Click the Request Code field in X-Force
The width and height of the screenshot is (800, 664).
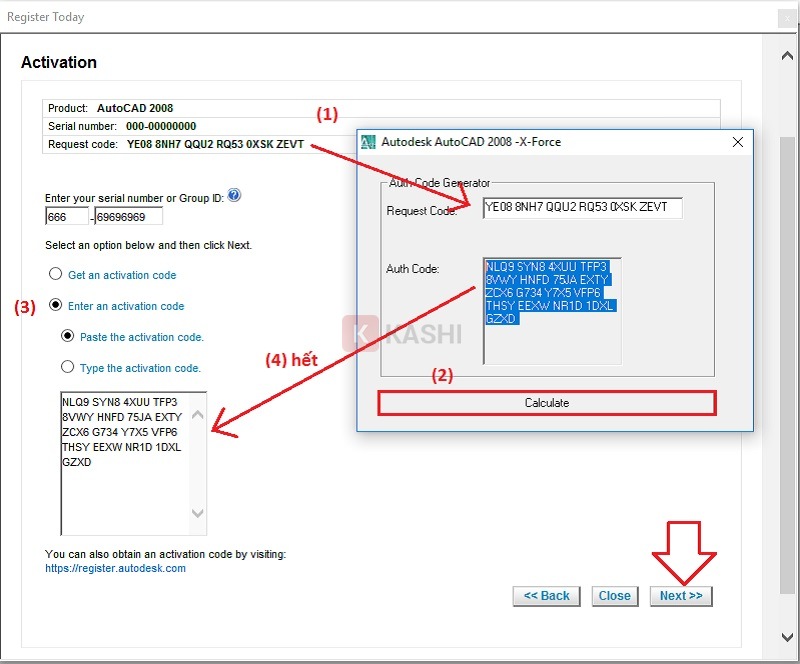tap(581, 208)
